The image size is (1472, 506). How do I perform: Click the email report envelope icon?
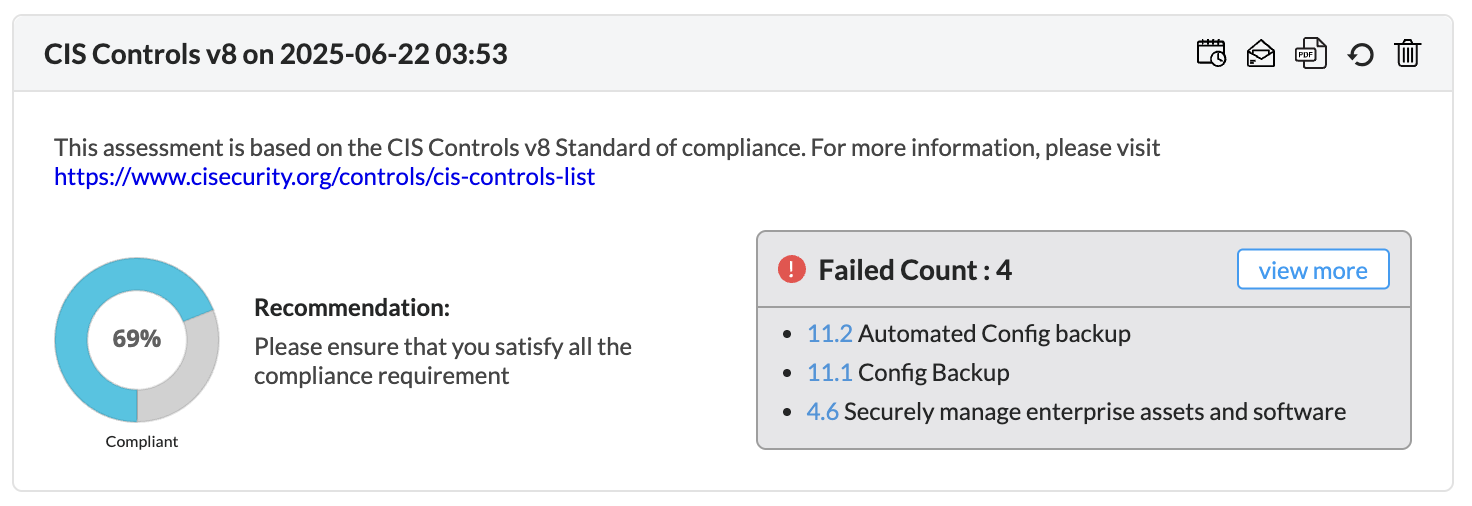pyautogui.click(x=1260, y=53)
